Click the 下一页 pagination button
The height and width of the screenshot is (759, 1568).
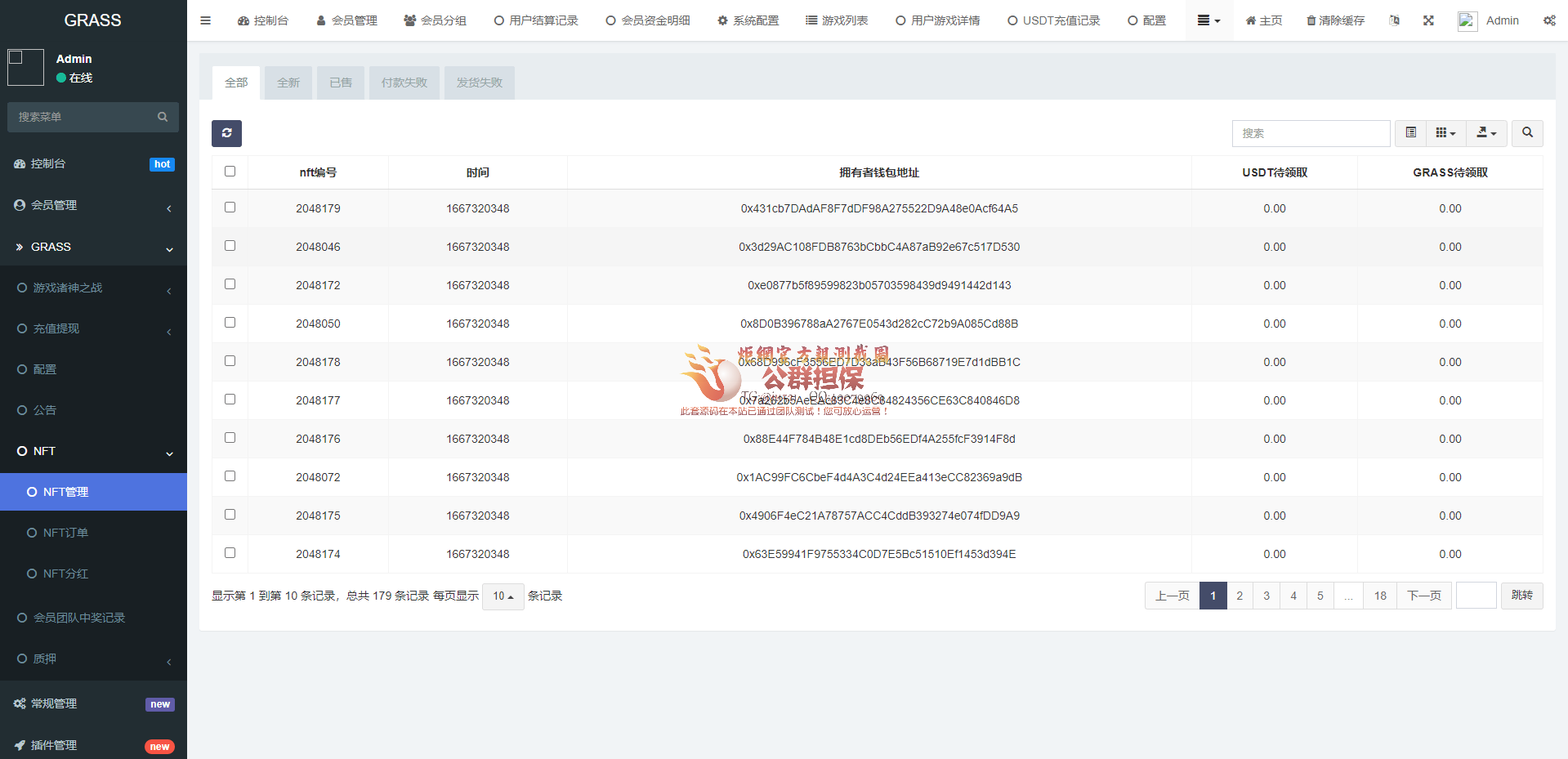pos(1423,596)
